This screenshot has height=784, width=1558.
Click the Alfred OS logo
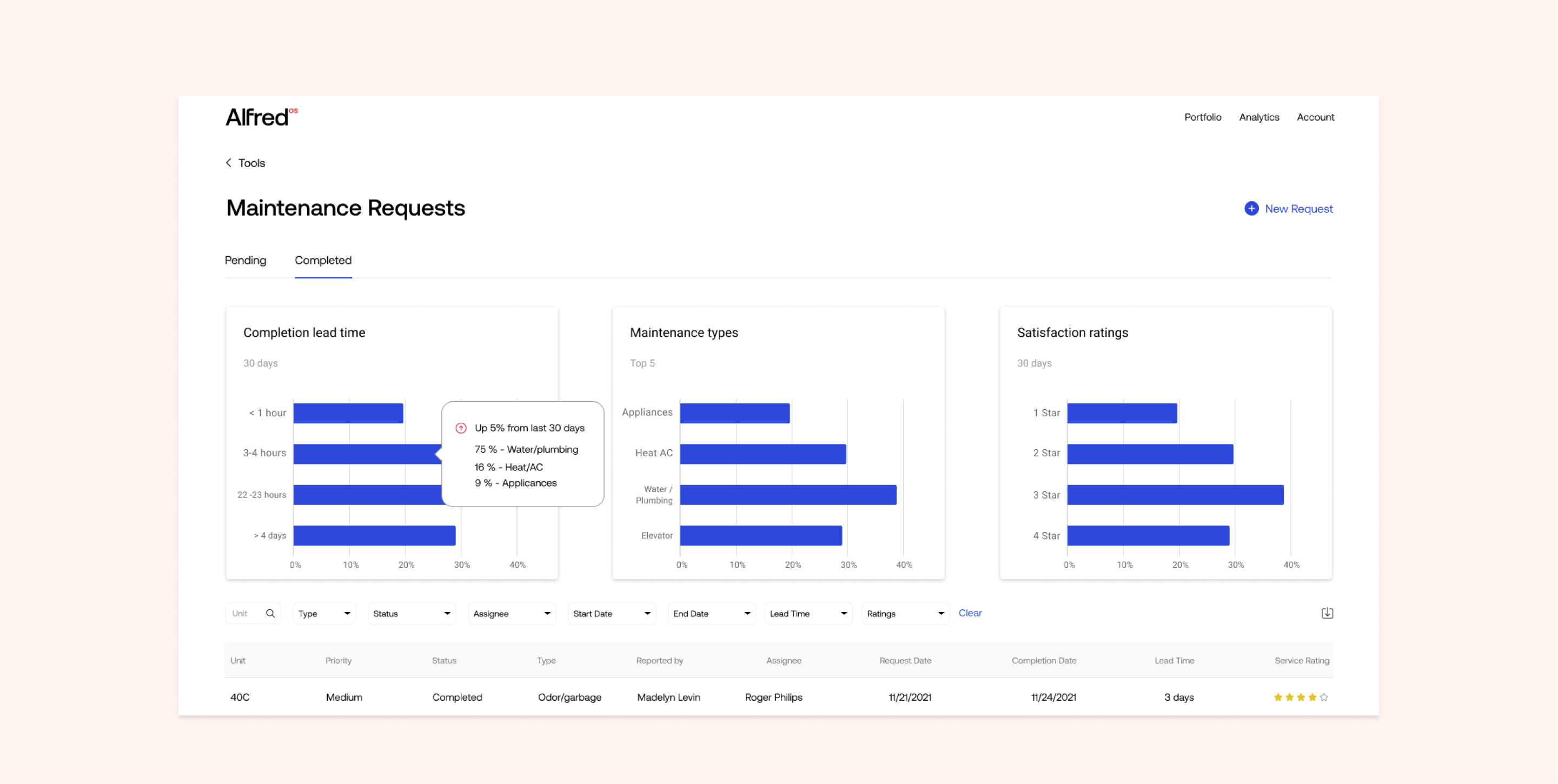point(261,117)
